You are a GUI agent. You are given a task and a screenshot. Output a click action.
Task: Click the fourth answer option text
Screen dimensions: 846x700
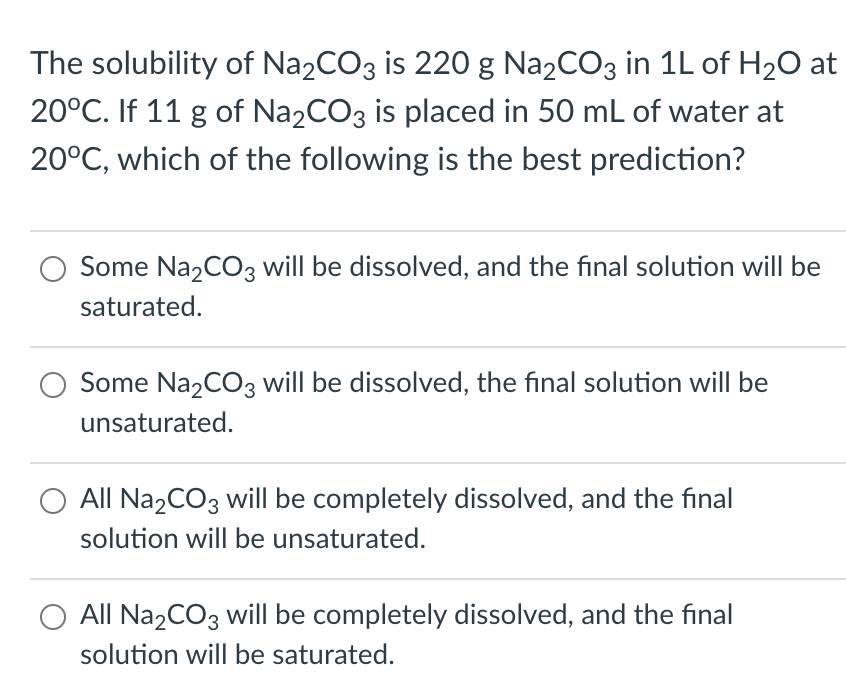[x=405, y=615]
